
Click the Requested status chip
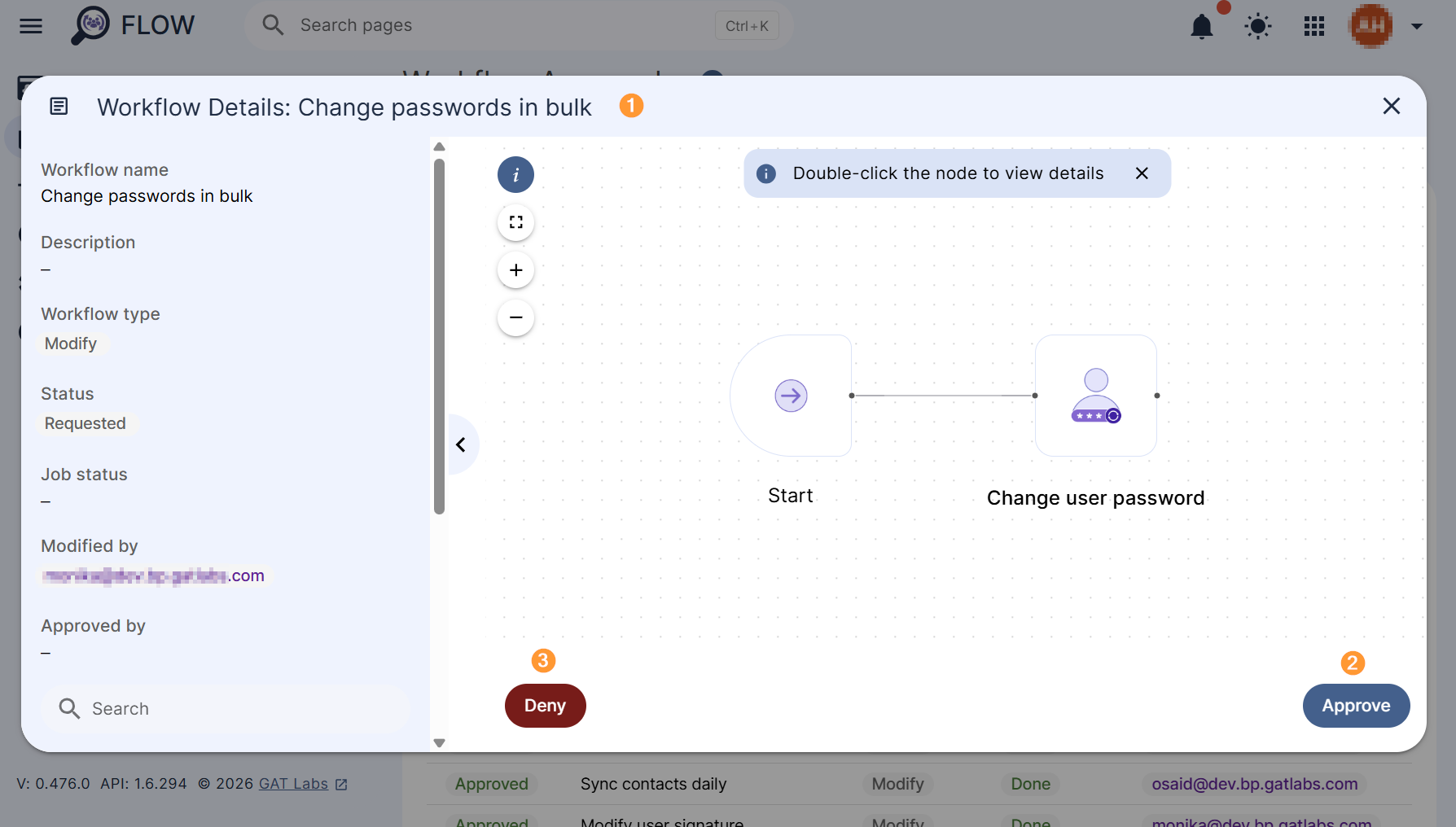86,423
